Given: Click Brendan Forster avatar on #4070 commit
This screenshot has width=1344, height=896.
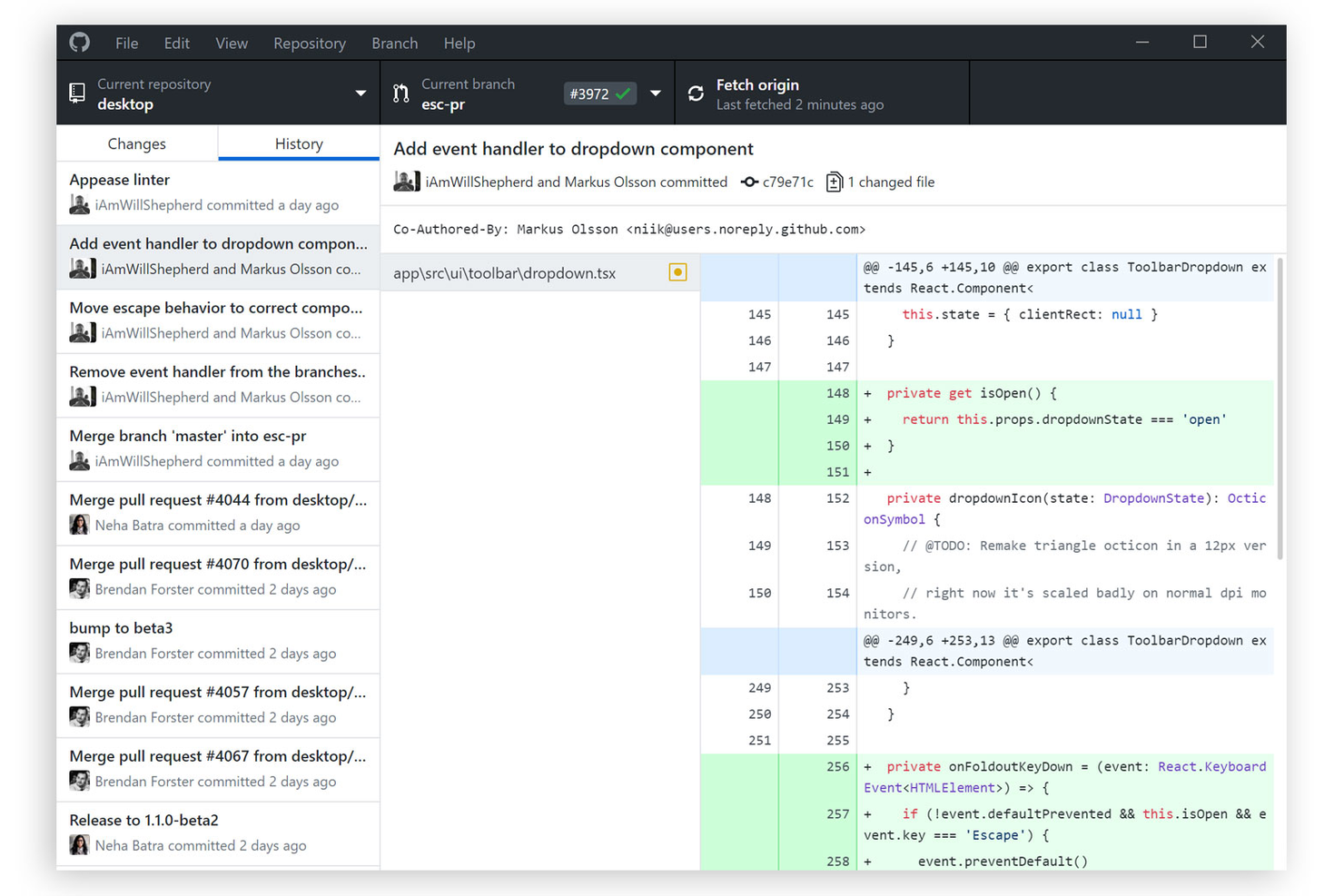Looking at the screenshot, I should pyautogui.click(x=79, y=589).
